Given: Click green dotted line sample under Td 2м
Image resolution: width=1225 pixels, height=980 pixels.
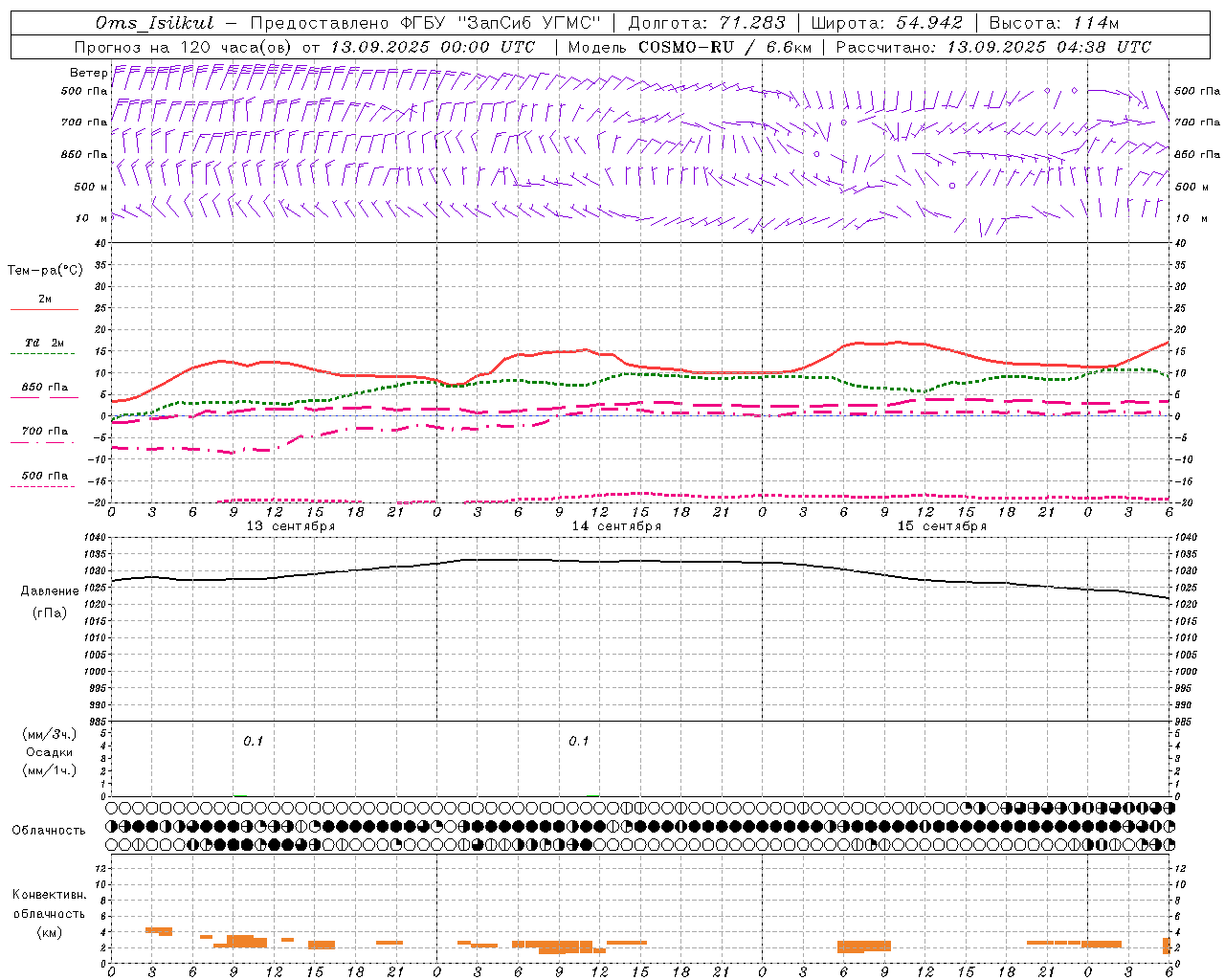Looking at the screenshot, I should coord(42,354).
